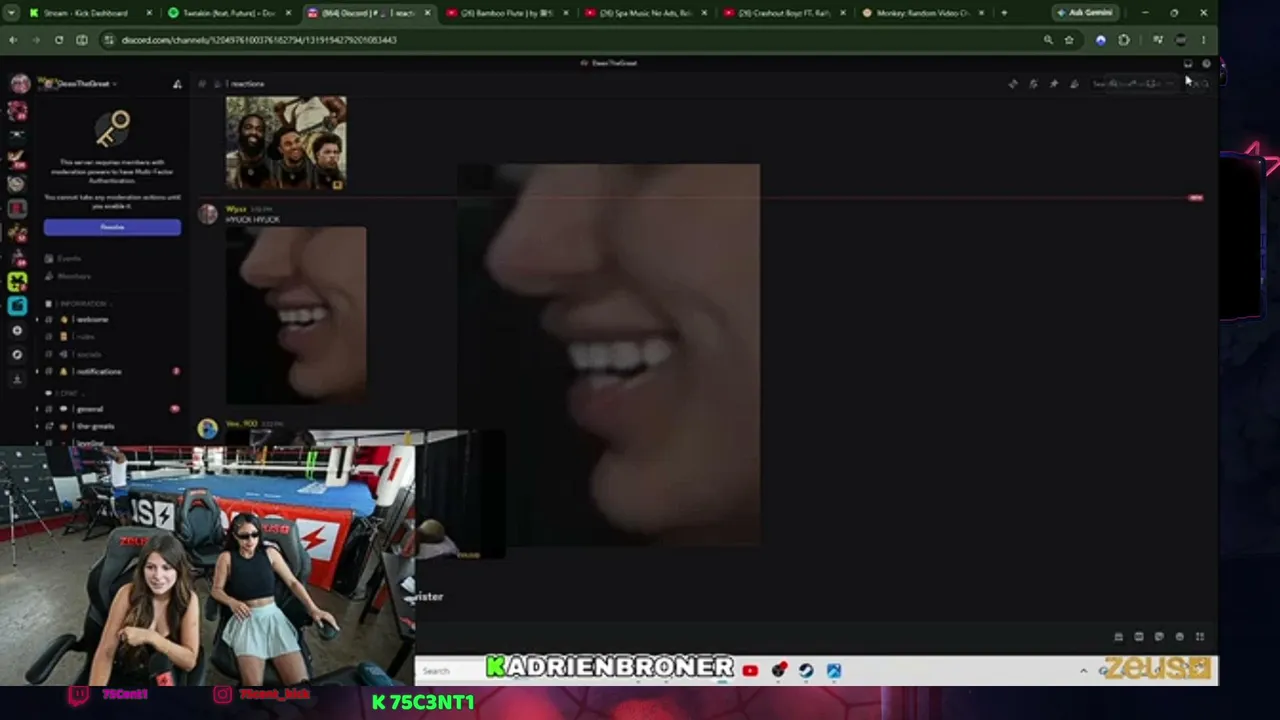1280x720 pixels.
Task: Click Wyzz's message avatar
Action: (207, 214)
